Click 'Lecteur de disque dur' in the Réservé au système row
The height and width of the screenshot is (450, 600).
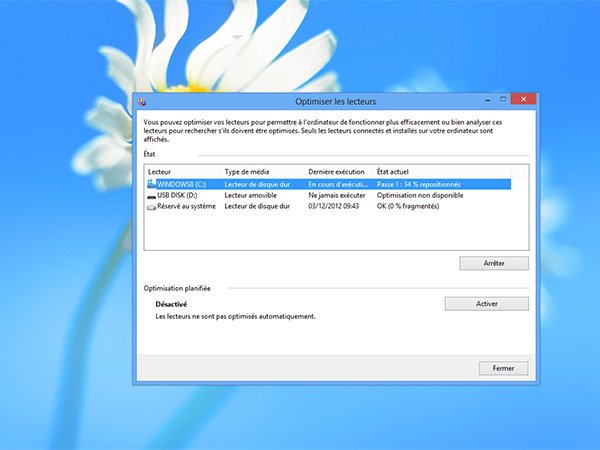click(257, 206)
